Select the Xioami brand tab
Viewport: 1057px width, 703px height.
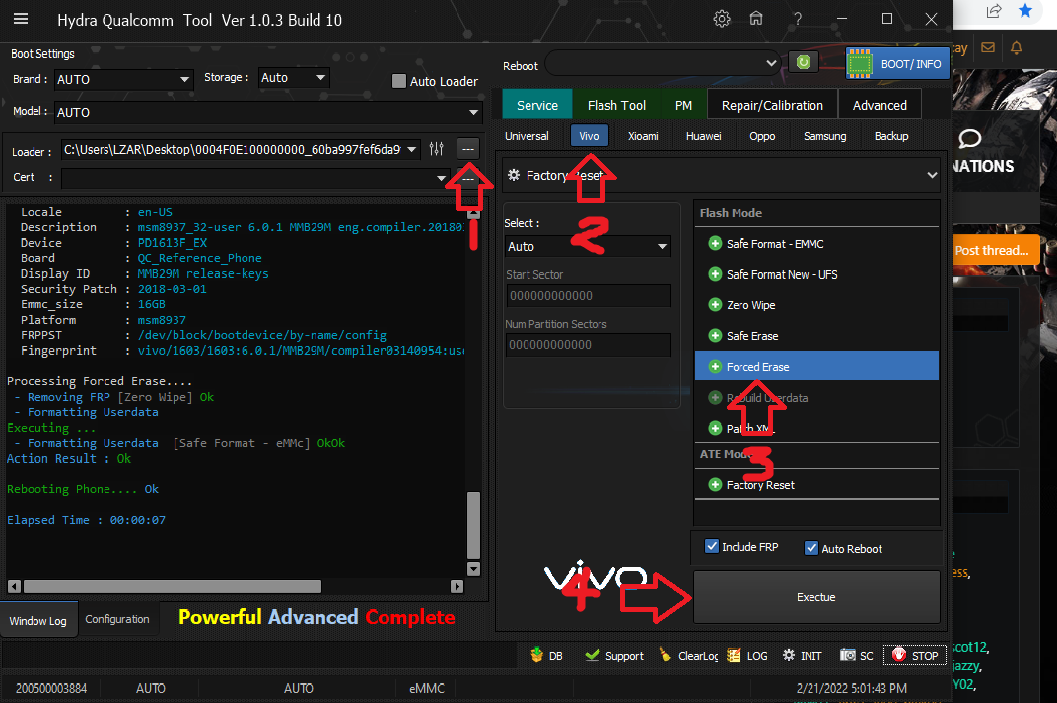[643, 136]
